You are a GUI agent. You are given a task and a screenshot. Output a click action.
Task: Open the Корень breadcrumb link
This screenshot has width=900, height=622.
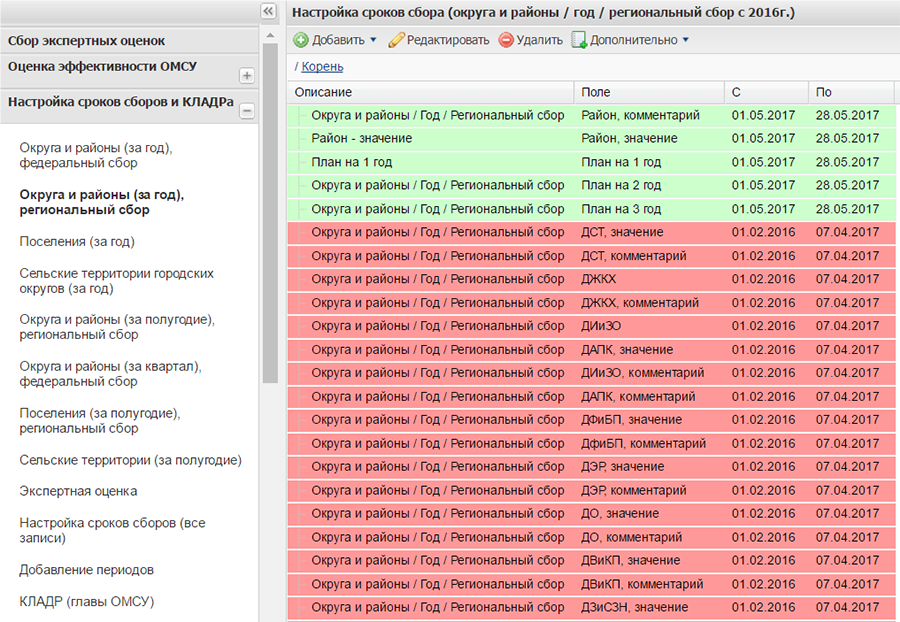point(322,67)
